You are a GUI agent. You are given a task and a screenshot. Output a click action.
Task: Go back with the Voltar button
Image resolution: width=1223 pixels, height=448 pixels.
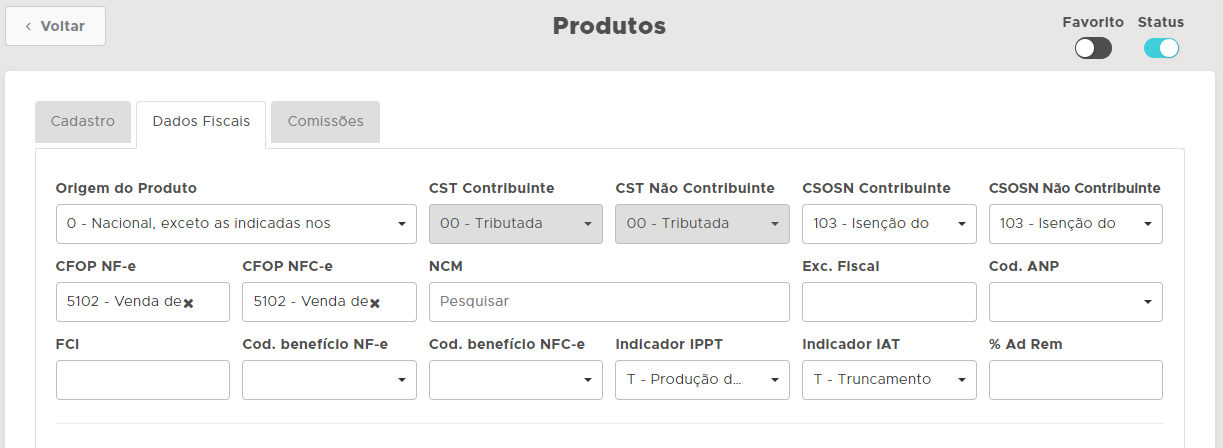click(x=56, y=26)
